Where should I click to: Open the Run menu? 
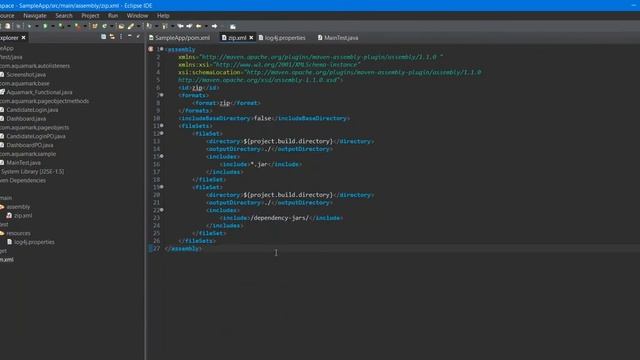pos(113,16)
